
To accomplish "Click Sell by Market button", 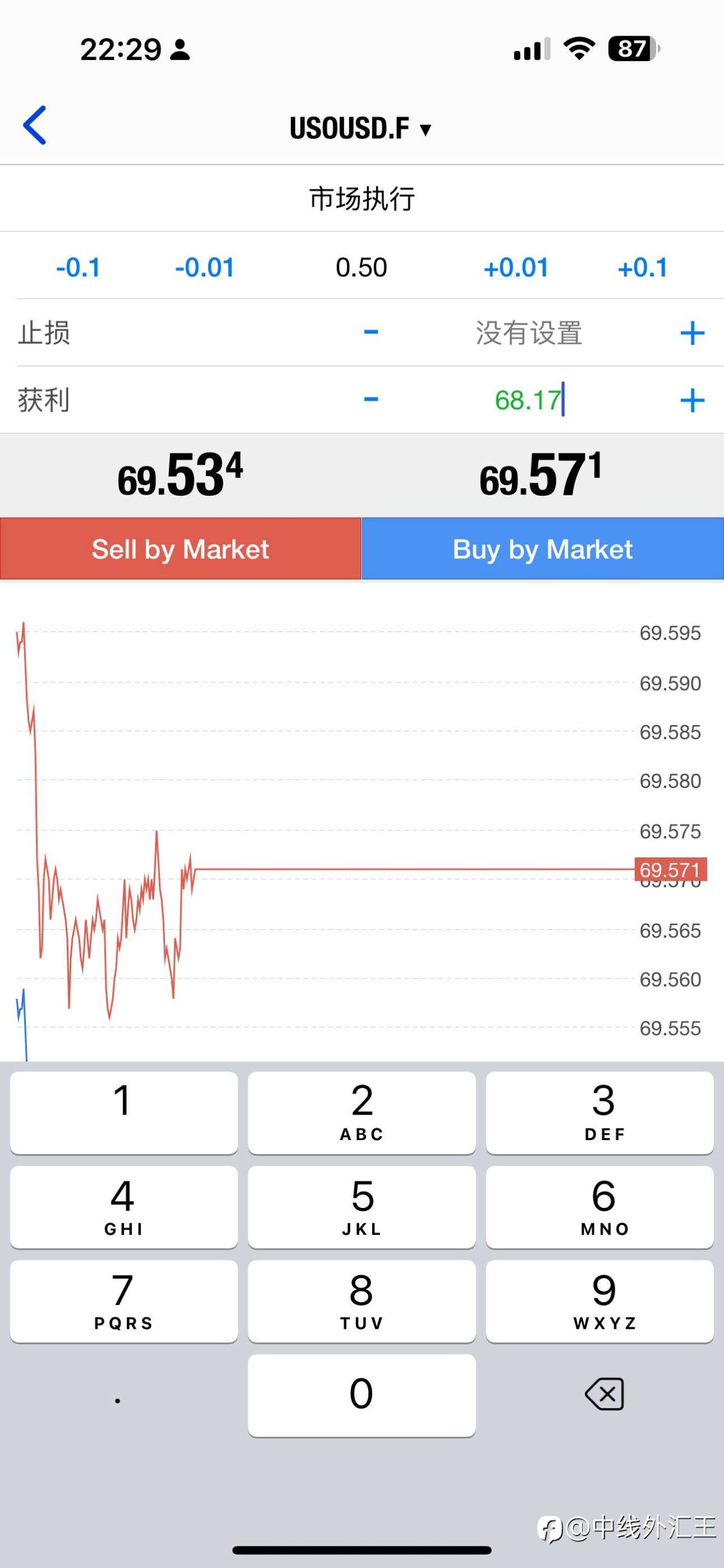I will coord(180,549).
